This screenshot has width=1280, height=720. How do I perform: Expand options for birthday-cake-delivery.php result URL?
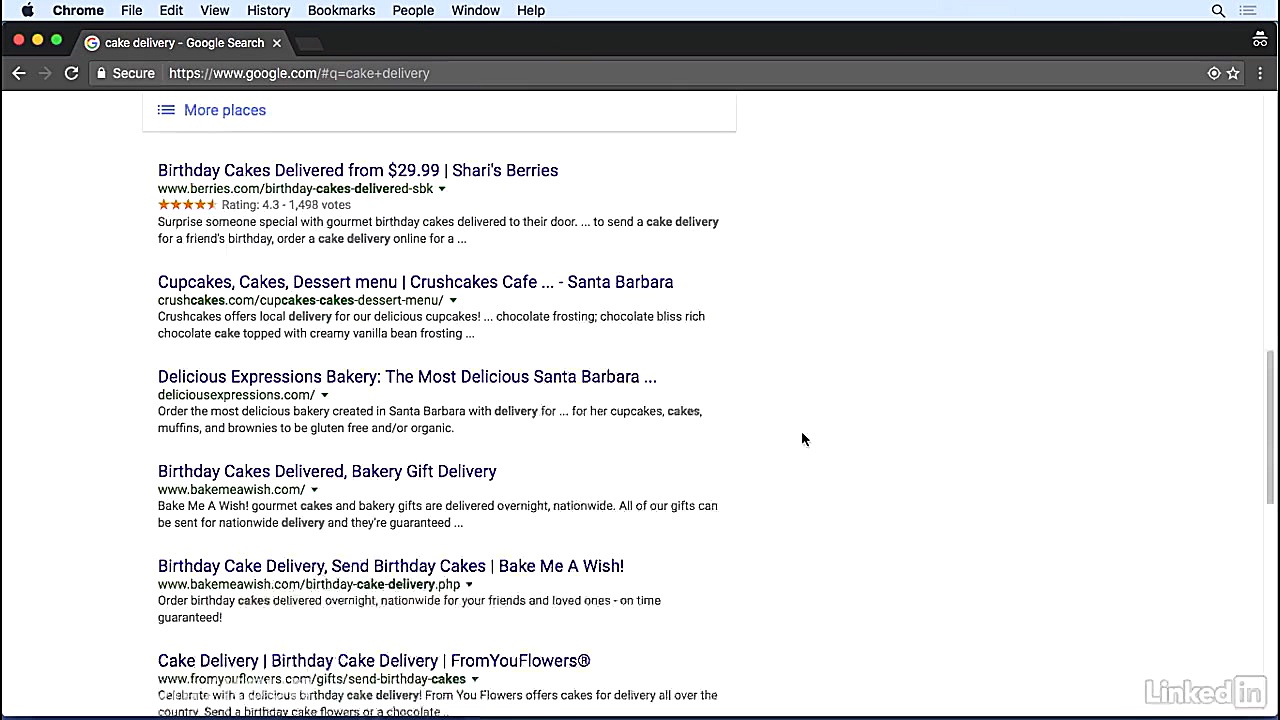[x=469, y=585]
